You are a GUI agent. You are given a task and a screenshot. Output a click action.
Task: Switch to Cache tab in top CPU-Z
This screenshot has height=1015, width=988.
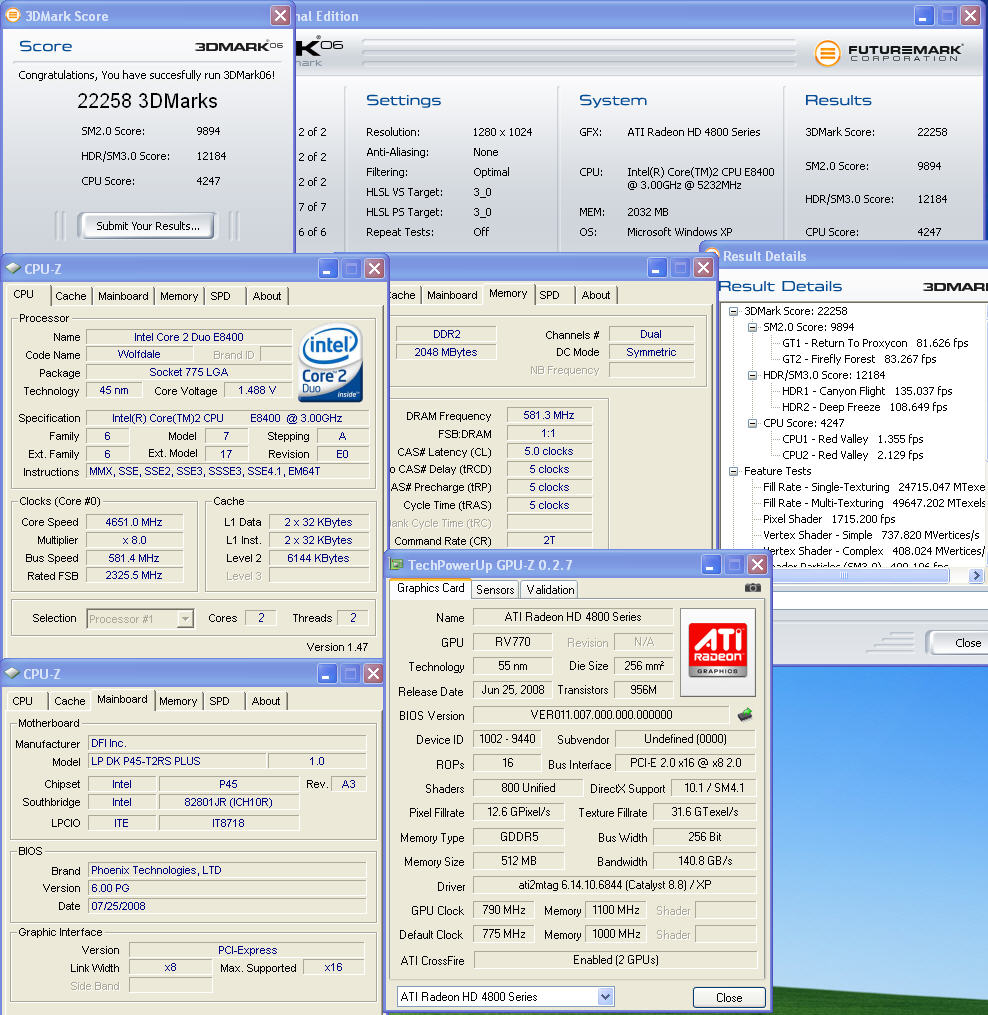pyautogui.click(x=71, y=296)
